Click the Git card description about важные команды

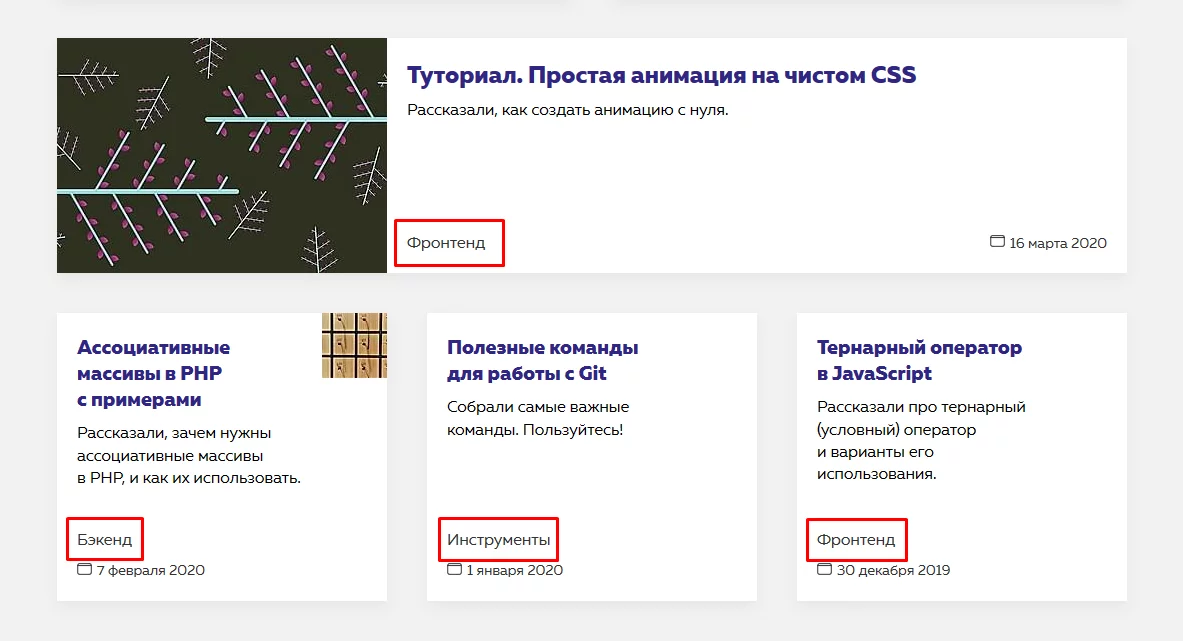pos(537,418)
